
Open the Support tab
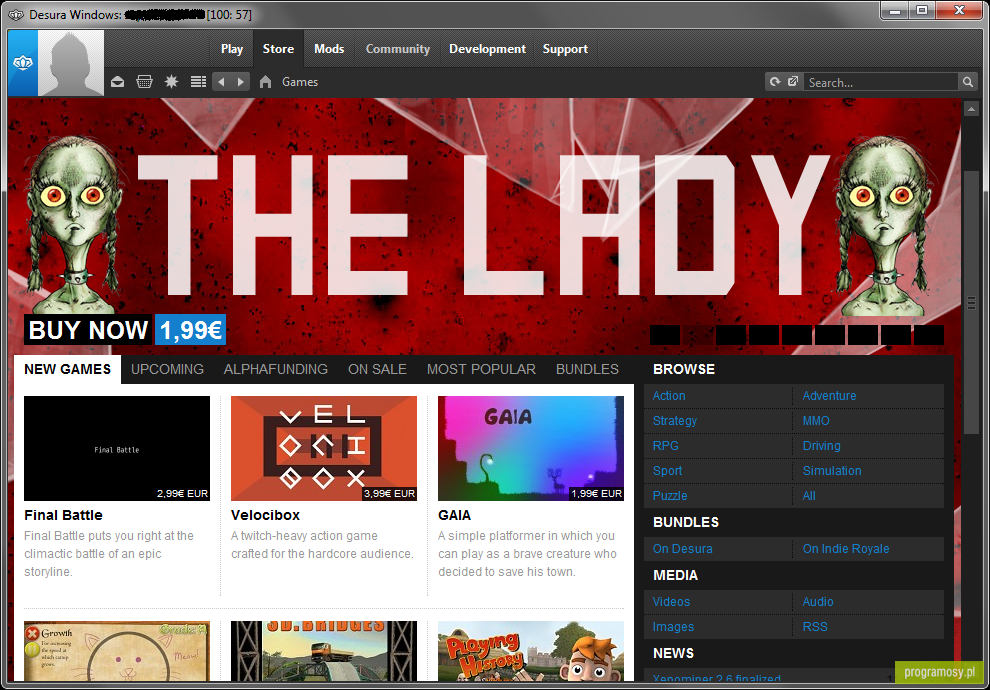pos(565,49)
